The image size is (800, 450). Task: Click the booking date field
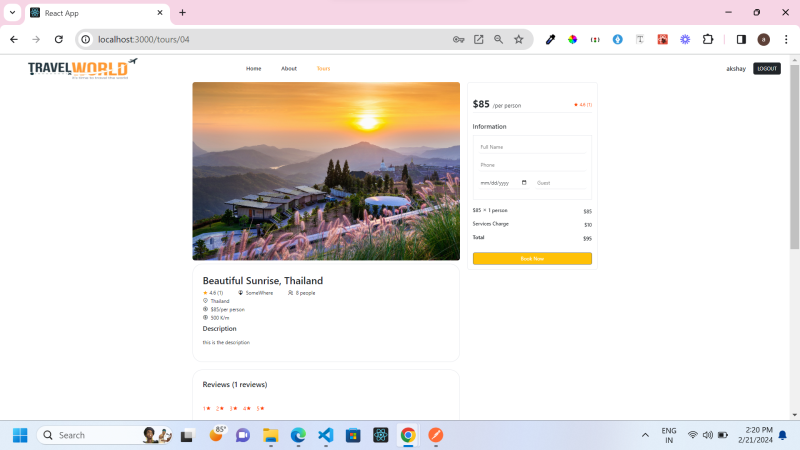[503, 183]
